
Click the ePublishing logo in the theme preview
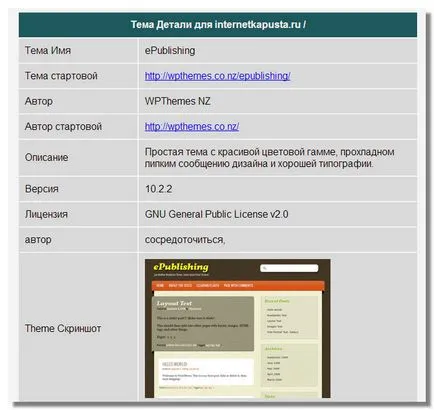(x=181, y=267)
